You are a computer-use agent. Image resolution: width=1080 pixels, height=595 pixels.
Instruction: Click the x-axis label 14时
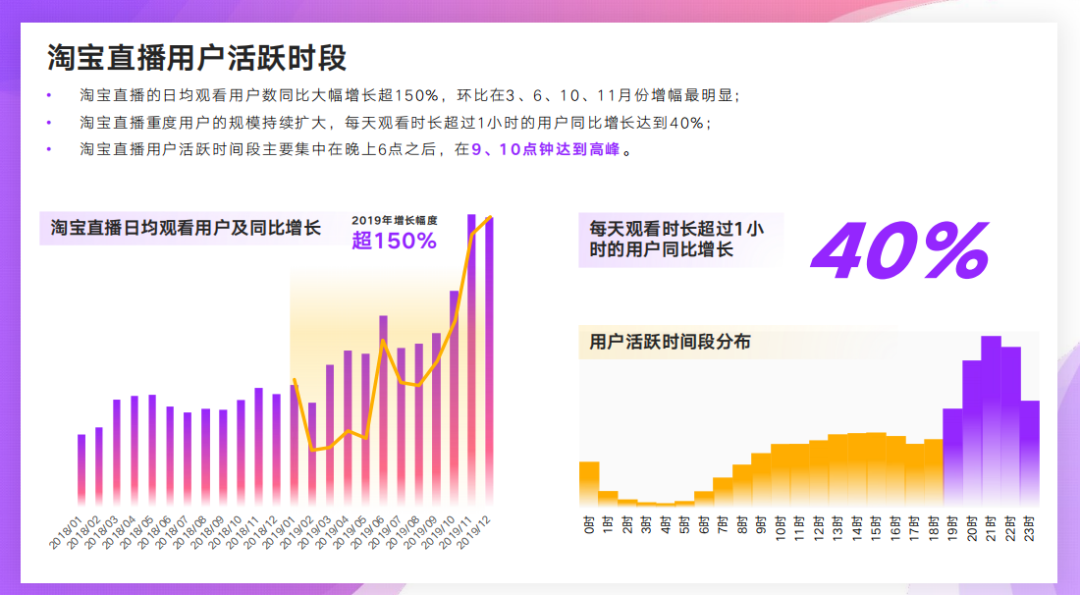tap(857, 528)
